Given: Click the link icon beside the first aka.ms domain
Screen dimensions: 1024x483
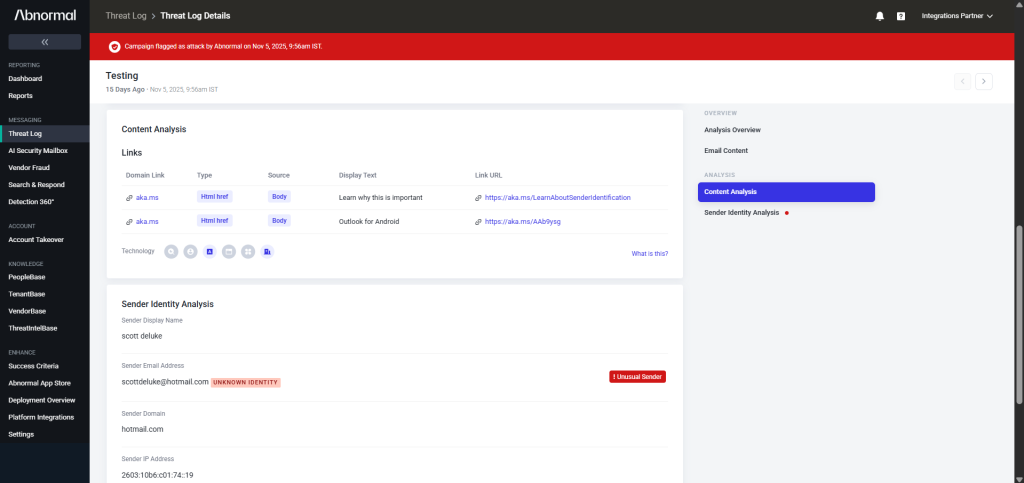Looking at the screenshot, I should [x=129, y=197].
